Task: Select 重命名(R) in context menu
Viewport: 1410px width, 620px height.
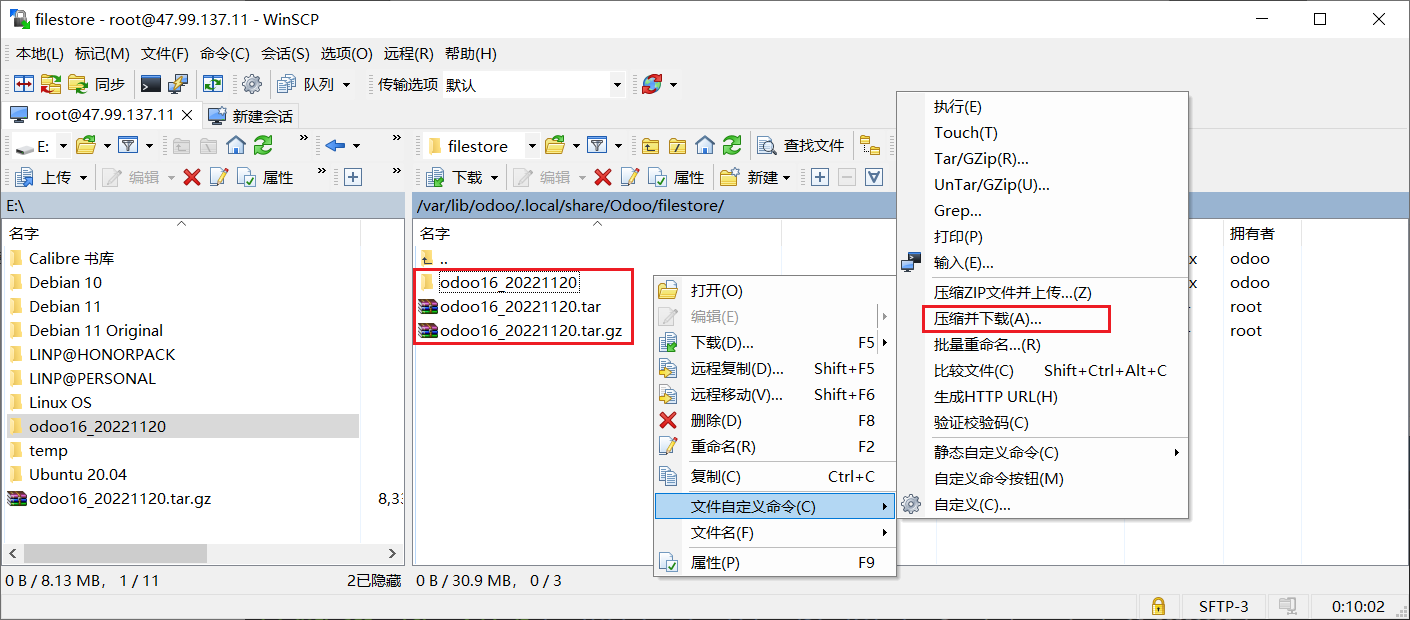Action: (x=775, y=447)
